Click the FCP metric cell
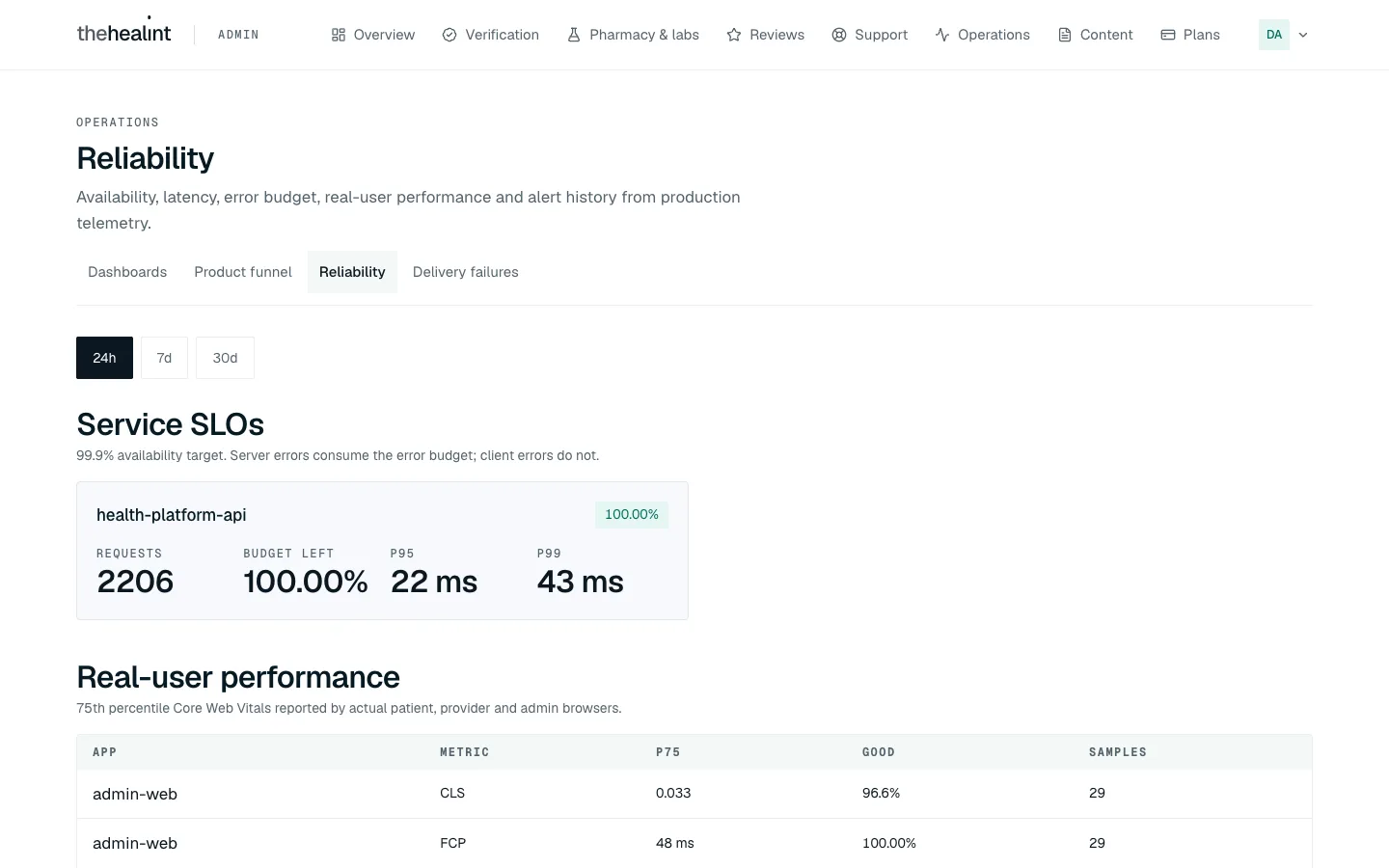This screenshot has height=868, width=1389. (x=452, y=843)
